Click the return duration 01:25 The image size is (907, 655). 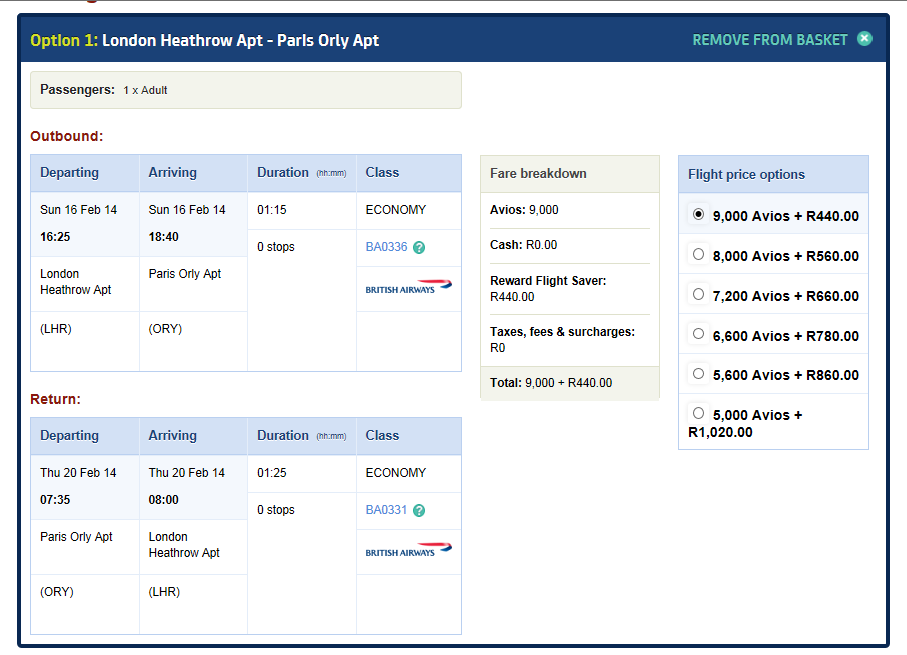[x=272, y=473]
